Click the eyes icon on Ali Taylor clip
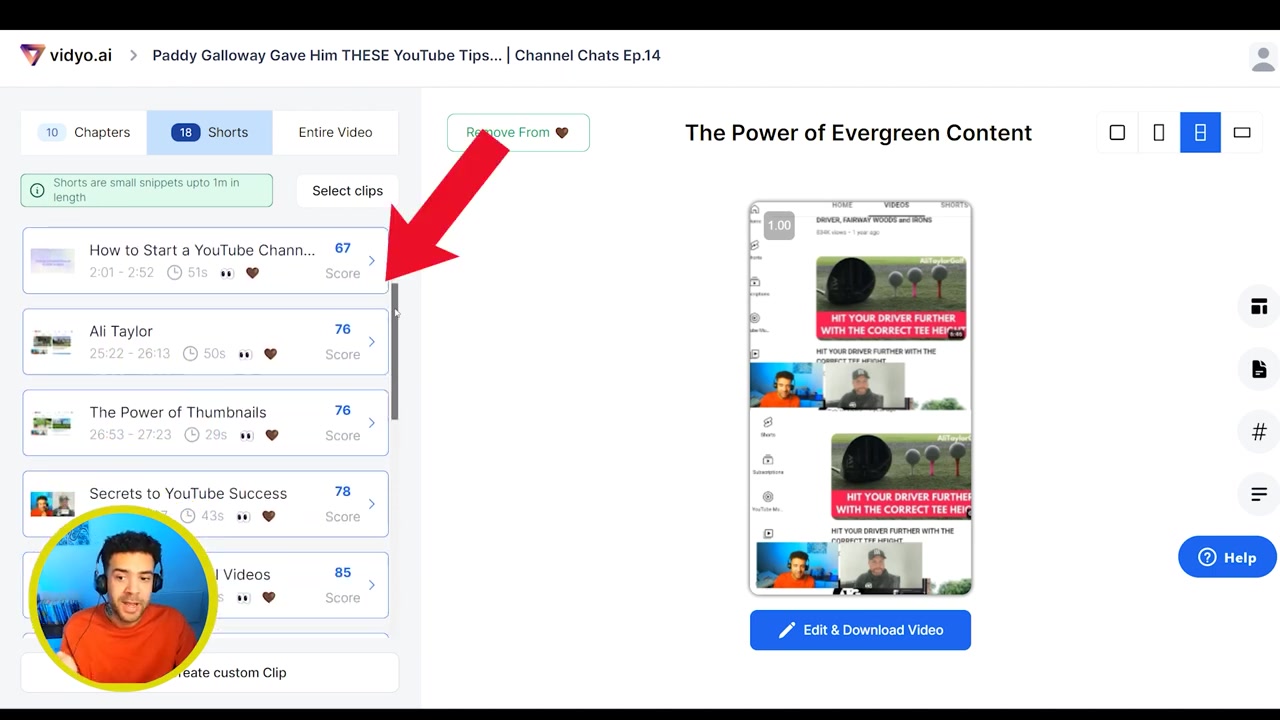The width and height of the screenshot is (1280, 720). (244, 354)
